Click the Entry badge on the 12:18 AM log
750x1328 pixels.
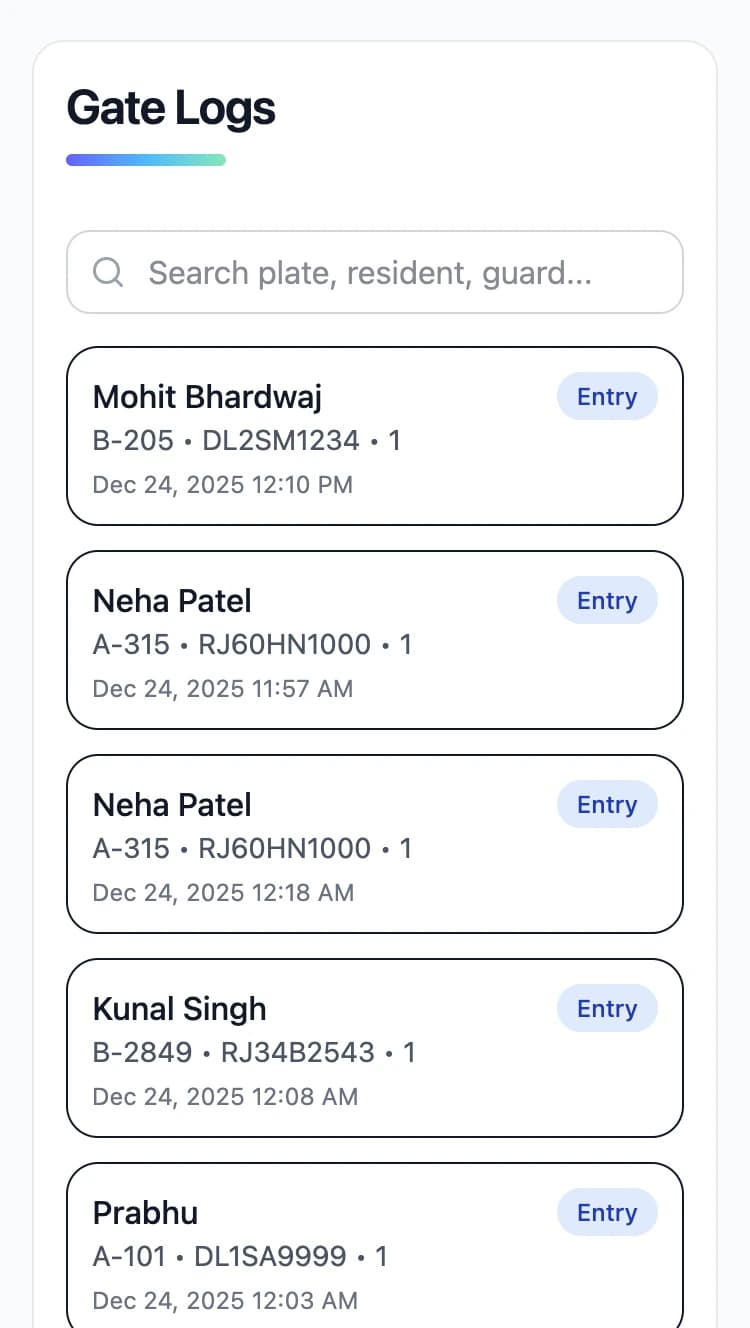(606, 805)
